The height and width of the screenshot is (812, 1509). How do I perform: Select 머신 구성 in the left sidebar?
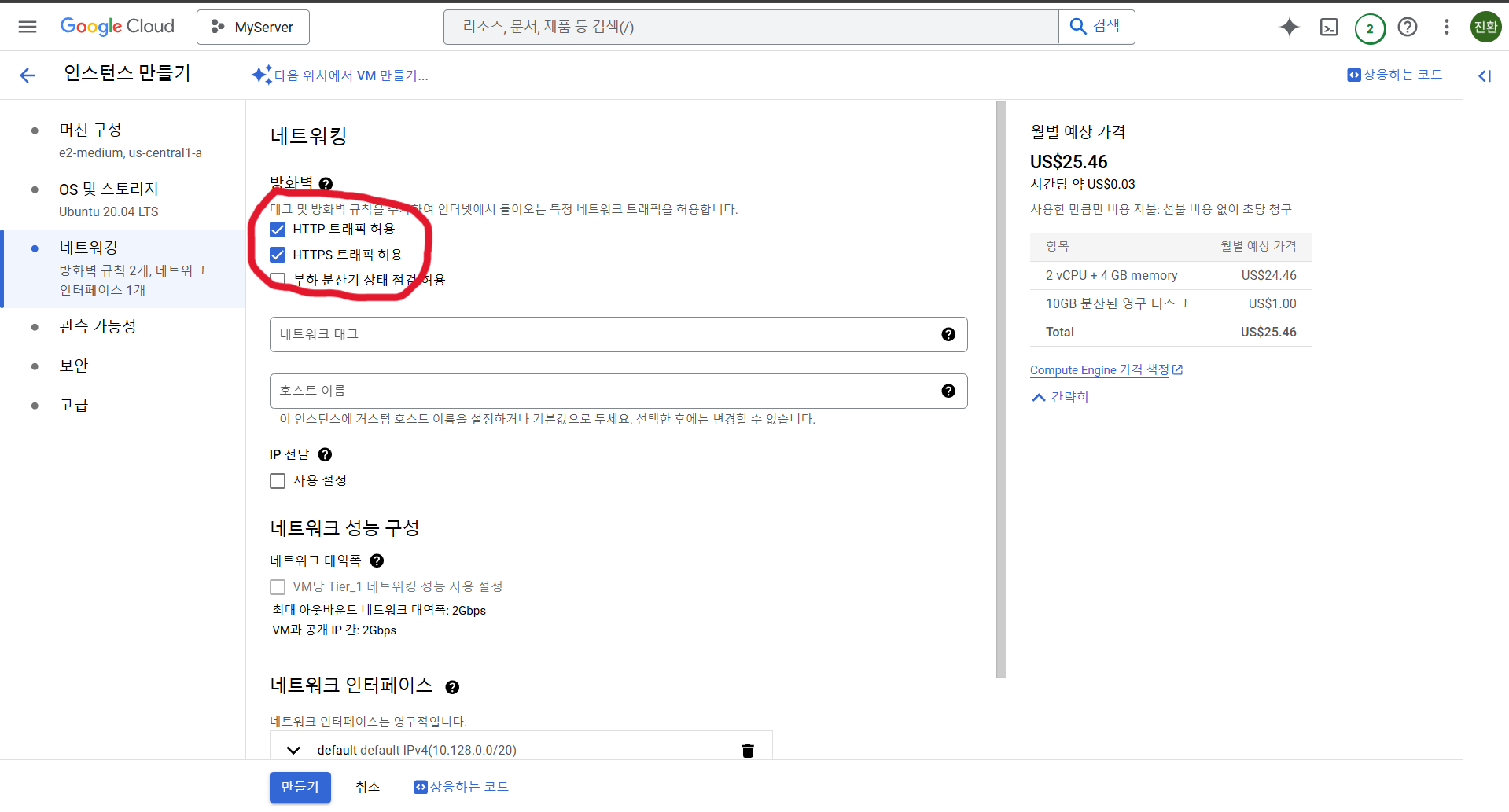coord(90,130)
